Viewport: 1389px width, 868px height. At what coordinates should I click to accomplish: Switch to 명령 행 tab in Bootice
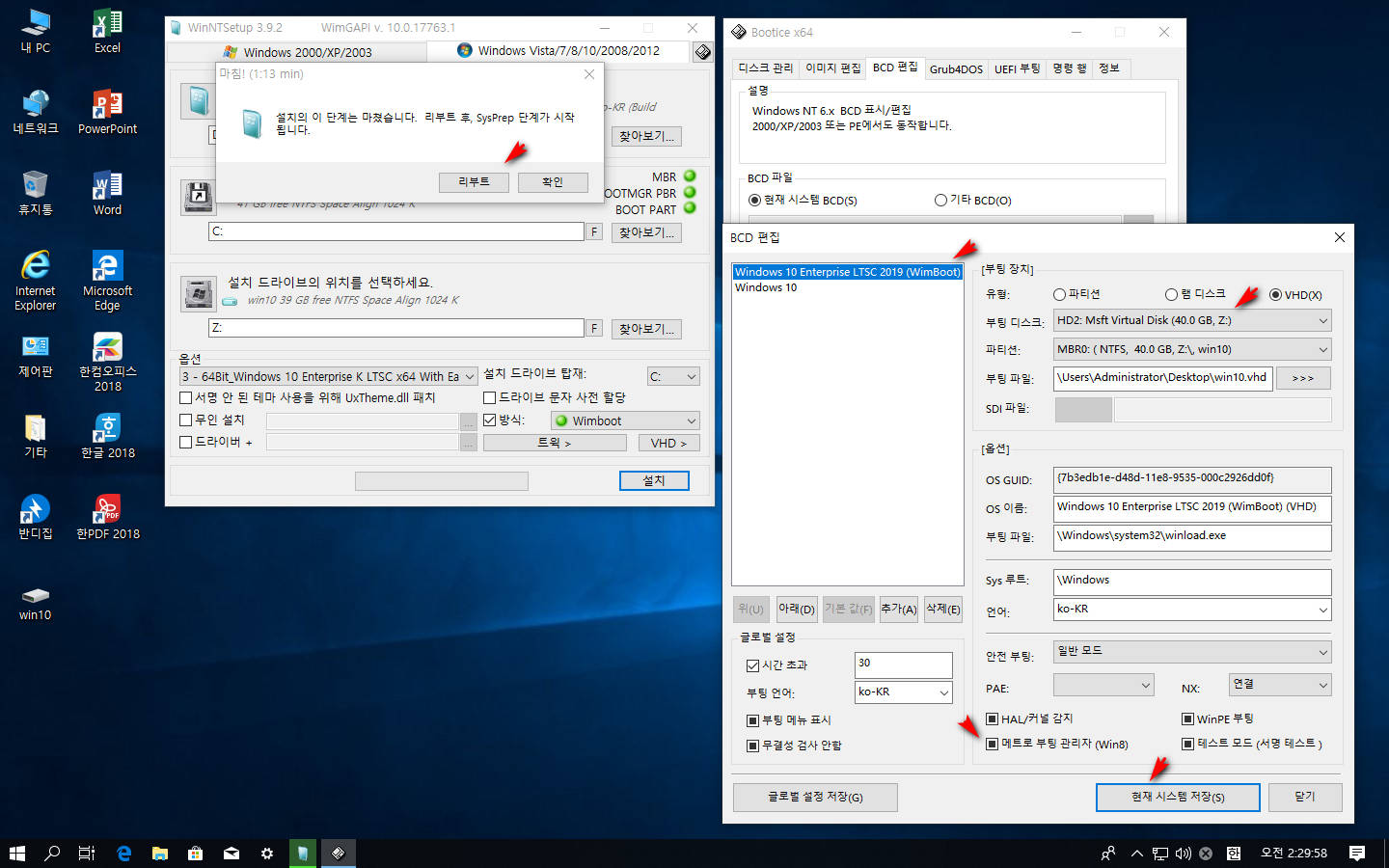pyautogui.click(x=1069, y=68)
